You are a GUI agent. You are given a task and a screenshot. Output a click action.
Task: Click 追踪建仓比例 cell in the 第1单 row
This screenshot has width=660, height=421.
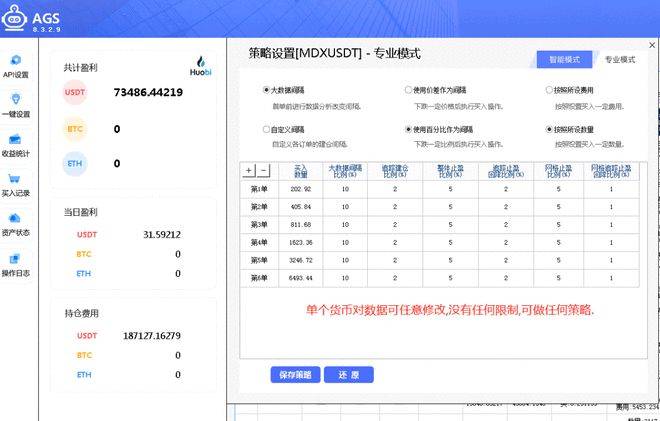tap(395, 189)
